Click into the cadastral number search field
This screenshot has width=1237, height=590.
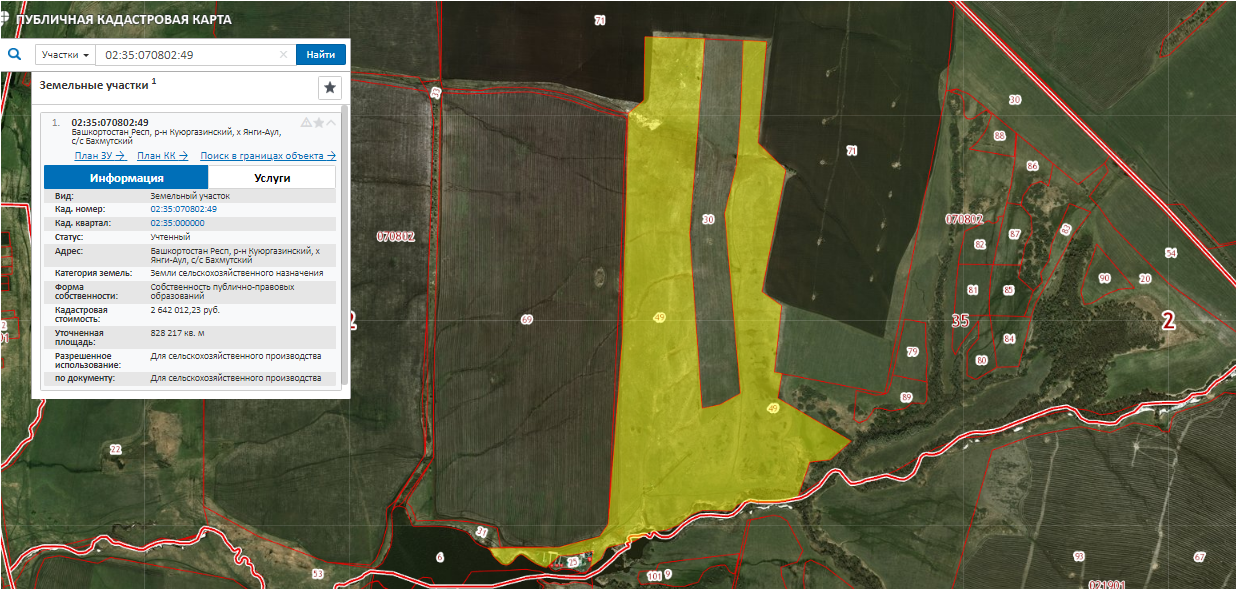(x=185, y=55)
